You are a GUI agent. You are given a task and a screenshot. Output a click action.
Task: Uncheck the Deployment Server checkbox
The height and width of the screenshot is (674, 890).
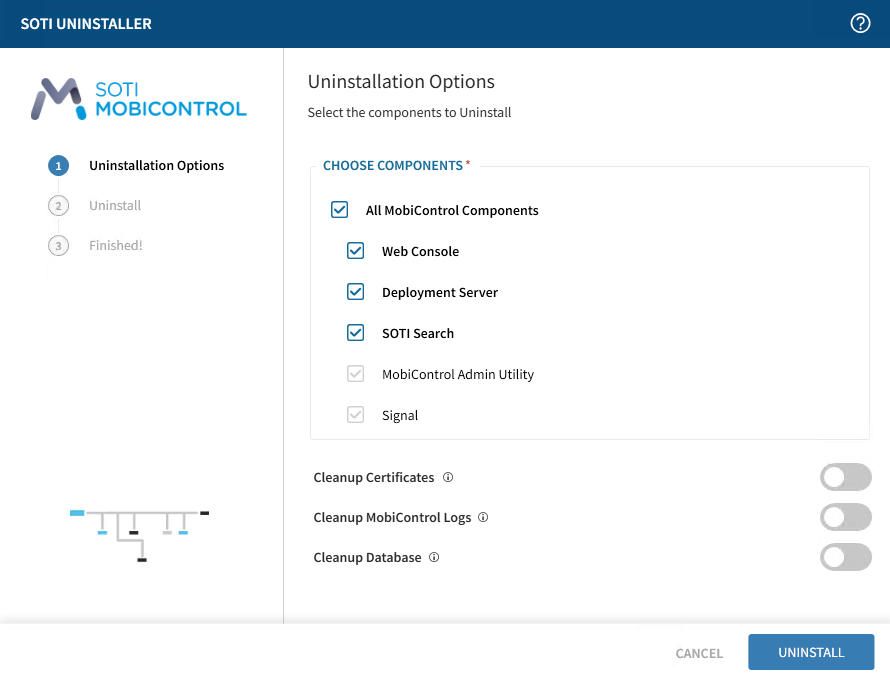[x=355, y=292]
